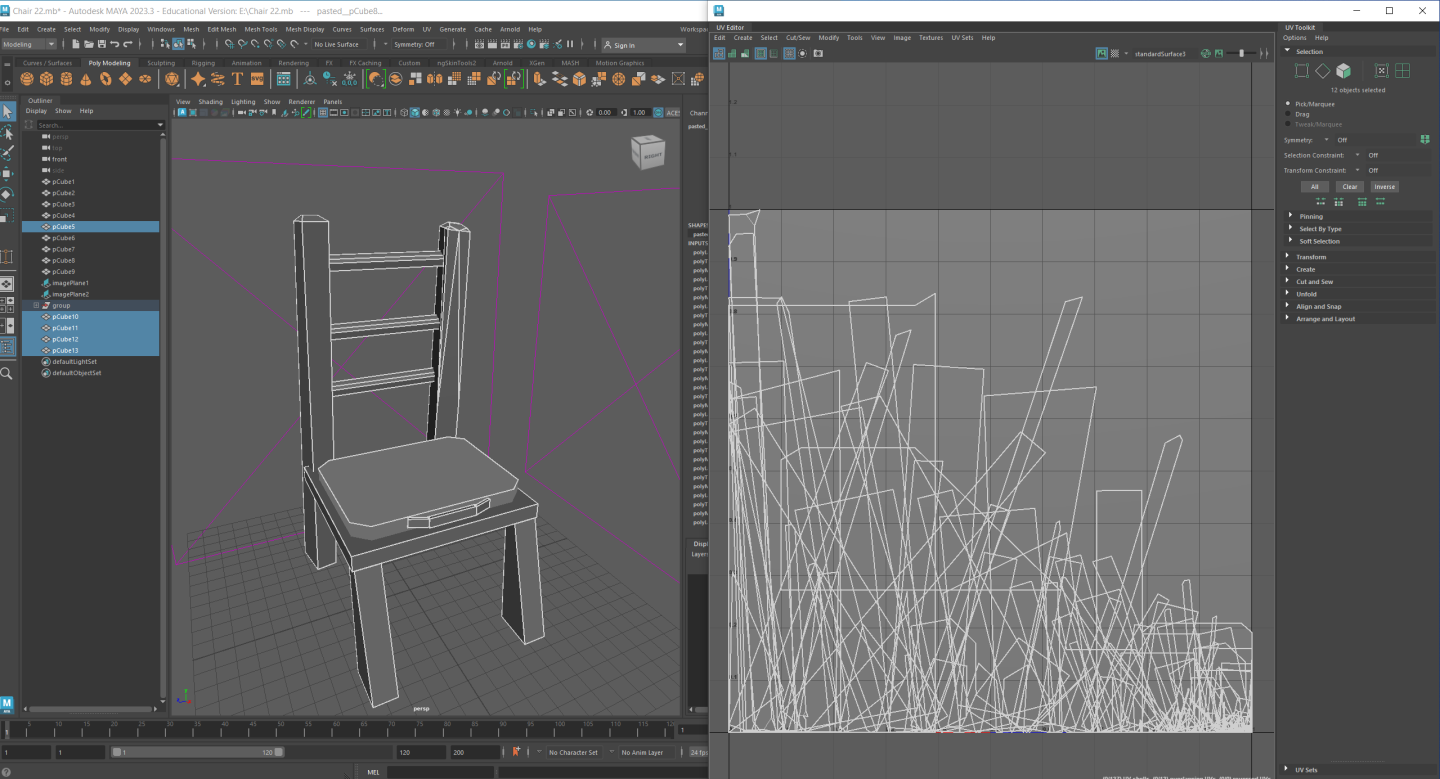
Task: Switch to the Sculpting shelf tab
Action: tap(161, 62)
